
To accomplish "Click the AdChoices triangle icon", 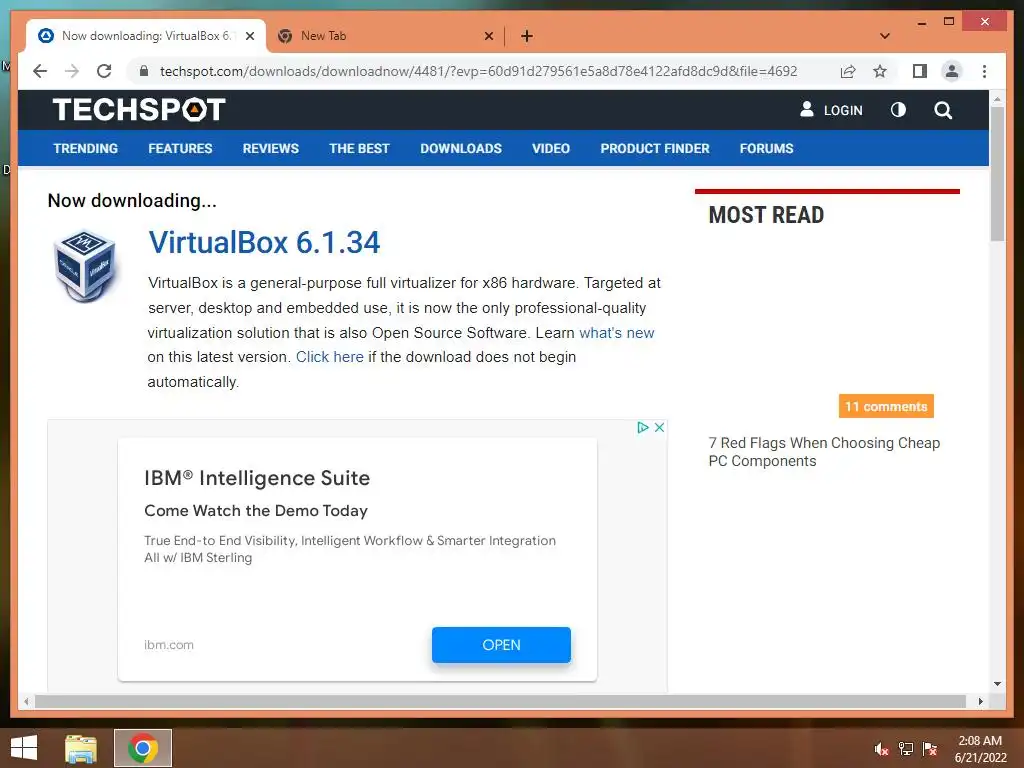I will point(643,427).
